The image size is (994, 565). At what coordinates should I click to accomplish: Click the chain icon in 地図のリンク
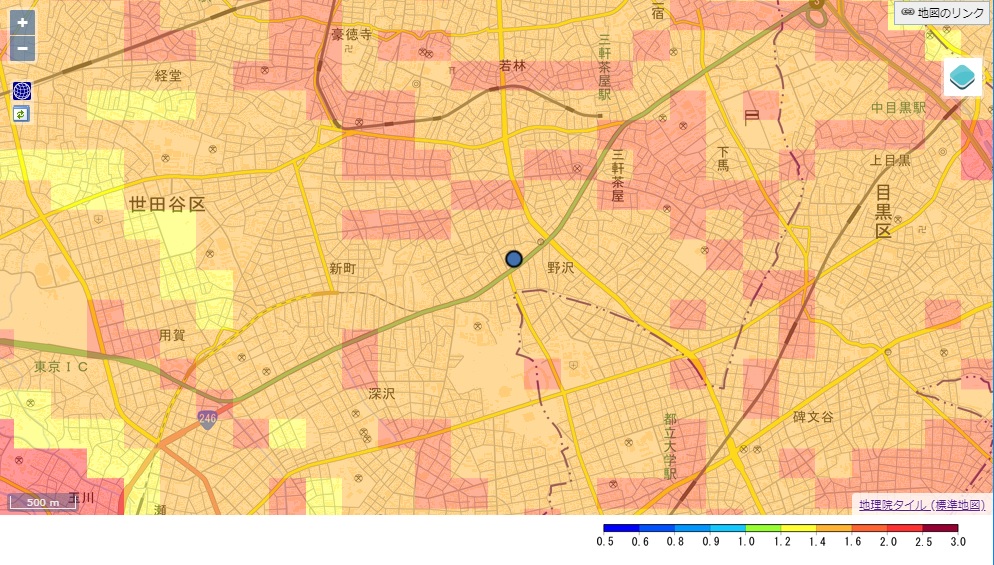point(908,13)
